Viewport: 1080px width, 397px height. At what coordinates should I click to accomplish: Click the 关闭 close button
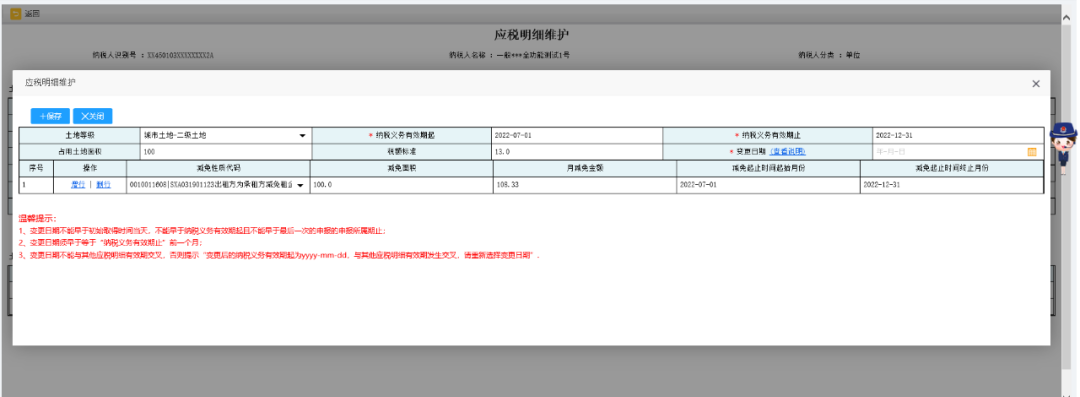pos(92,116)
